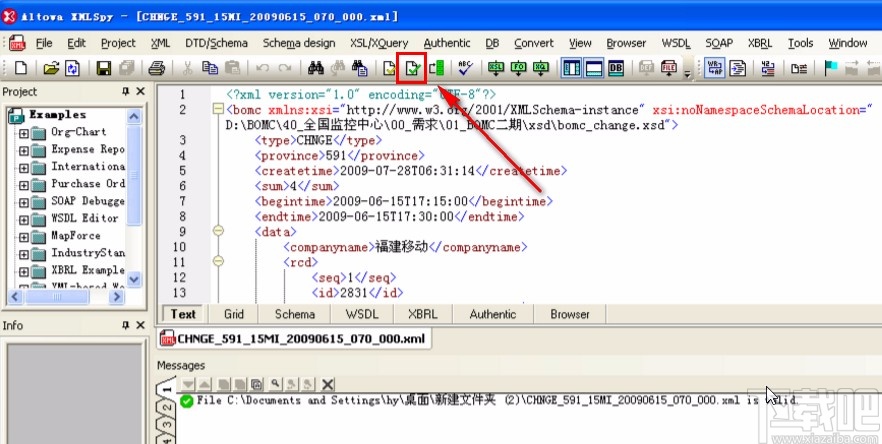The width and height of the screenshot is (882, 444).
Task: Open the Convert menu
Action: click(x=534, y=43)
